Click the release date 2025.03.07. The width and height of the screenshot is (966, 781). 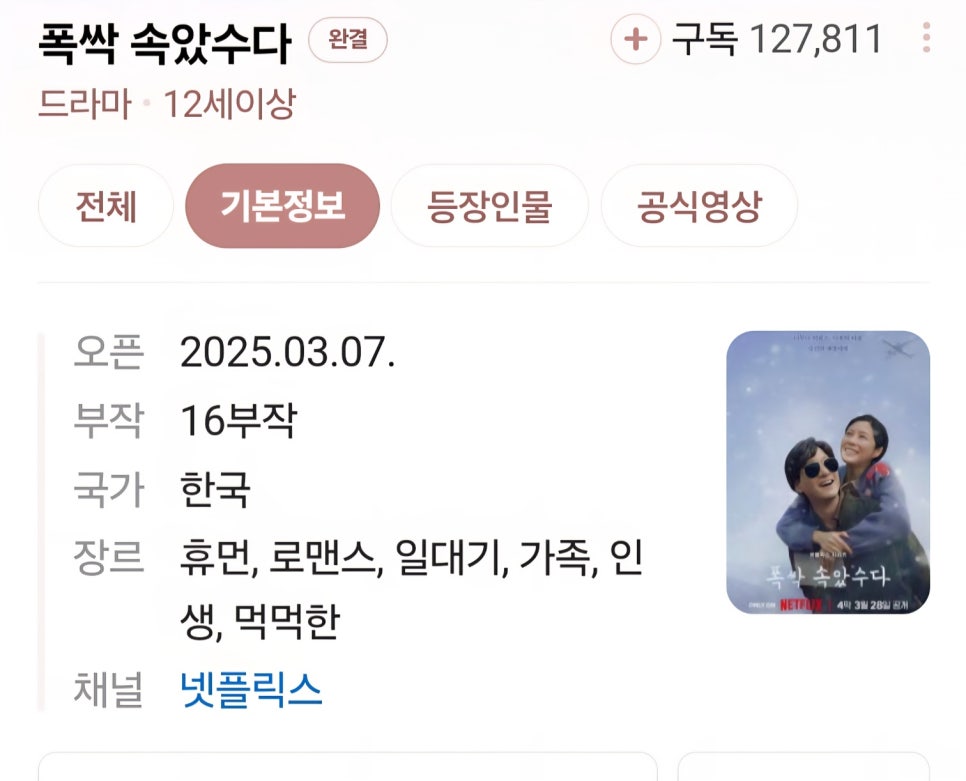tap(287, 352)
